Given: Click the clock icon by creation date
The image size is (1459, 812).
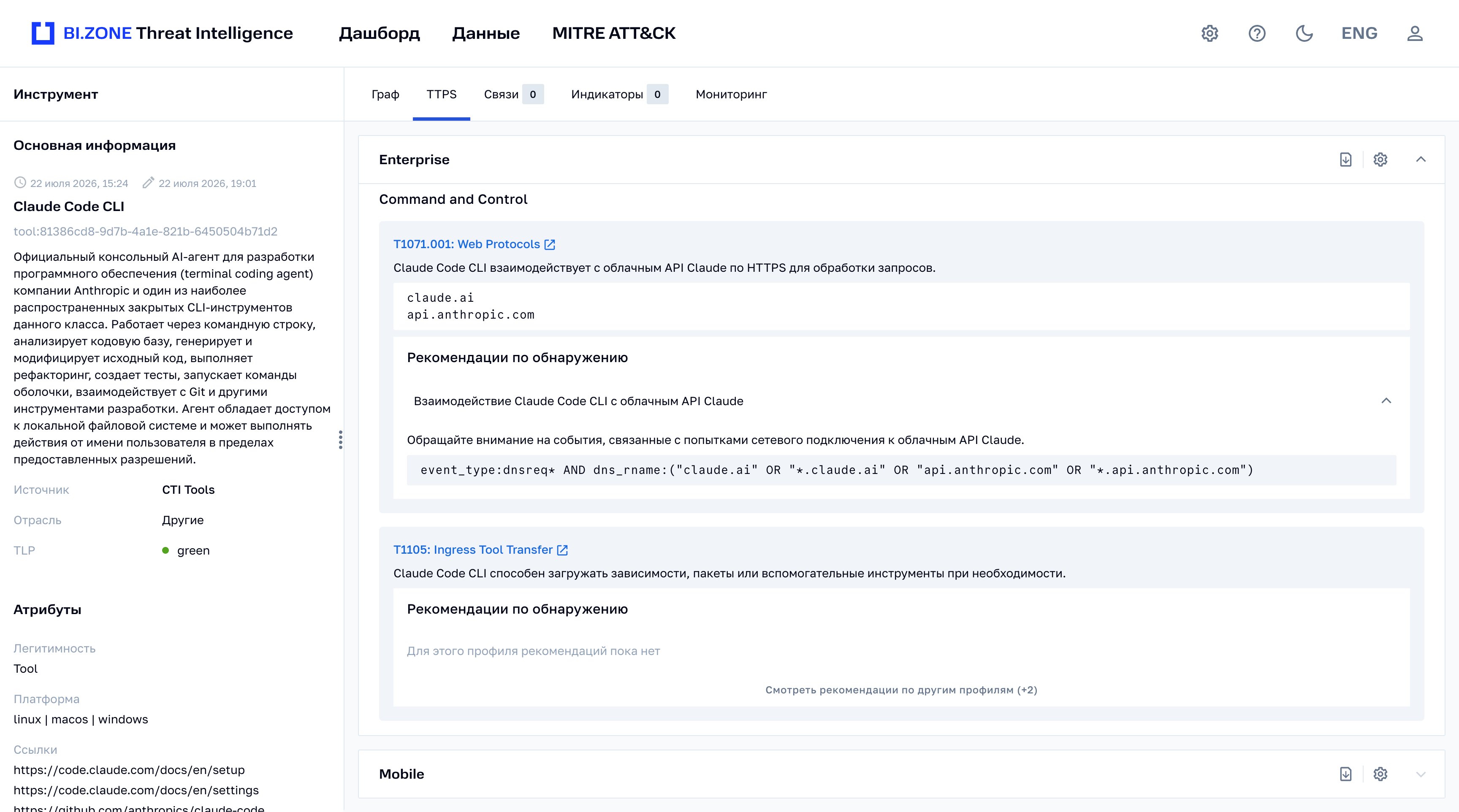Looking at the screenshot, I should point(20,182).
